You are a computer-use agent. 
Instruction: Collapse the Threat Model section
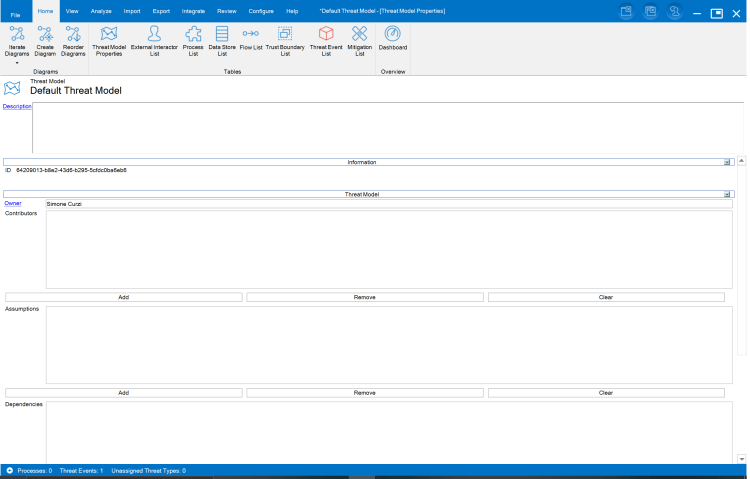[728, 194]
